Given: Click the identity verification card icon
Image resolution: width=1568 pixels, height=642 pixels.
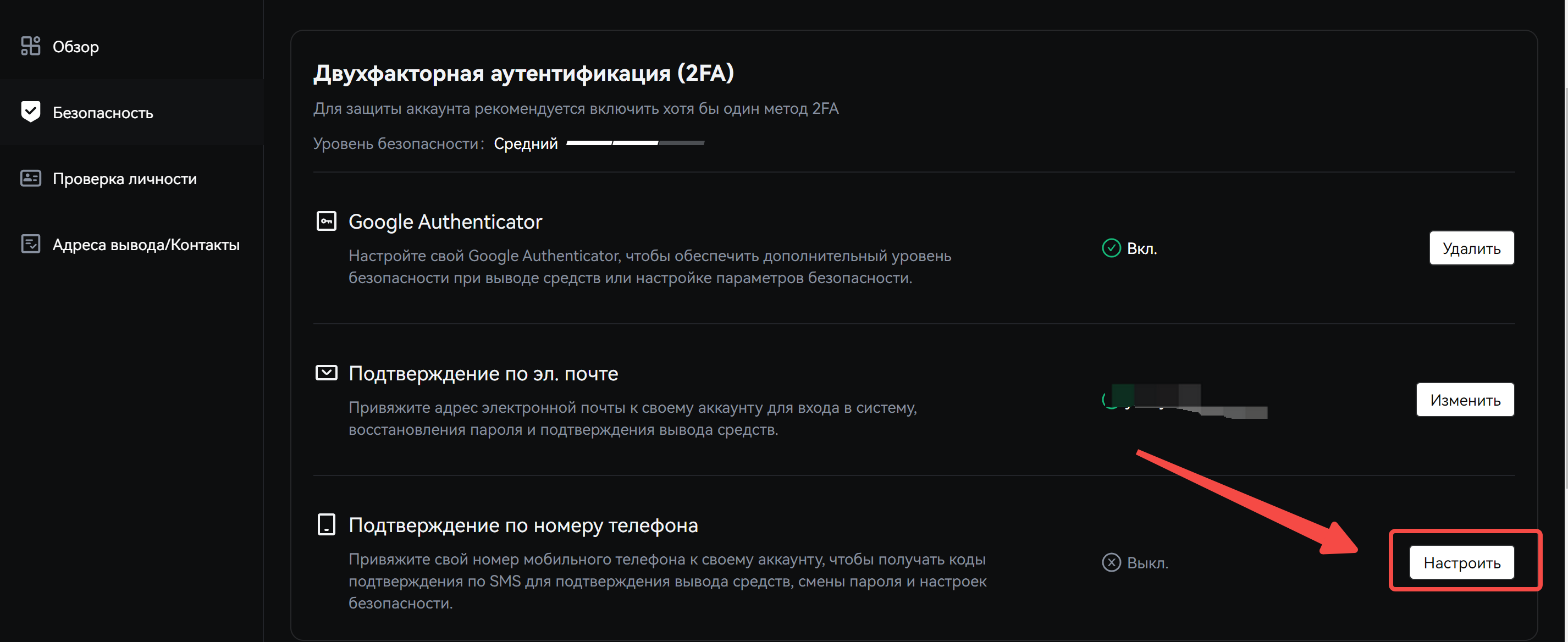Looking at the screenshot, I should [x=30, y=178].
